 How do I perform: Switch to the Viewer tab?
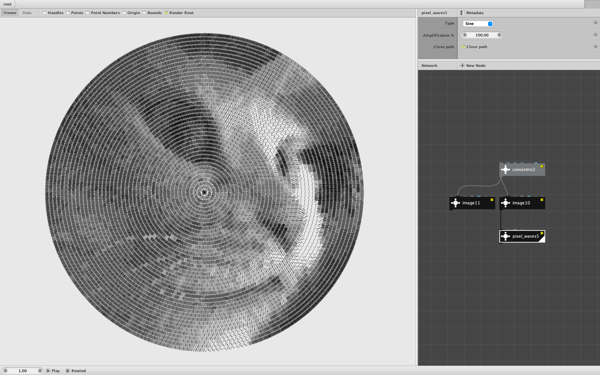click(10, 13)
